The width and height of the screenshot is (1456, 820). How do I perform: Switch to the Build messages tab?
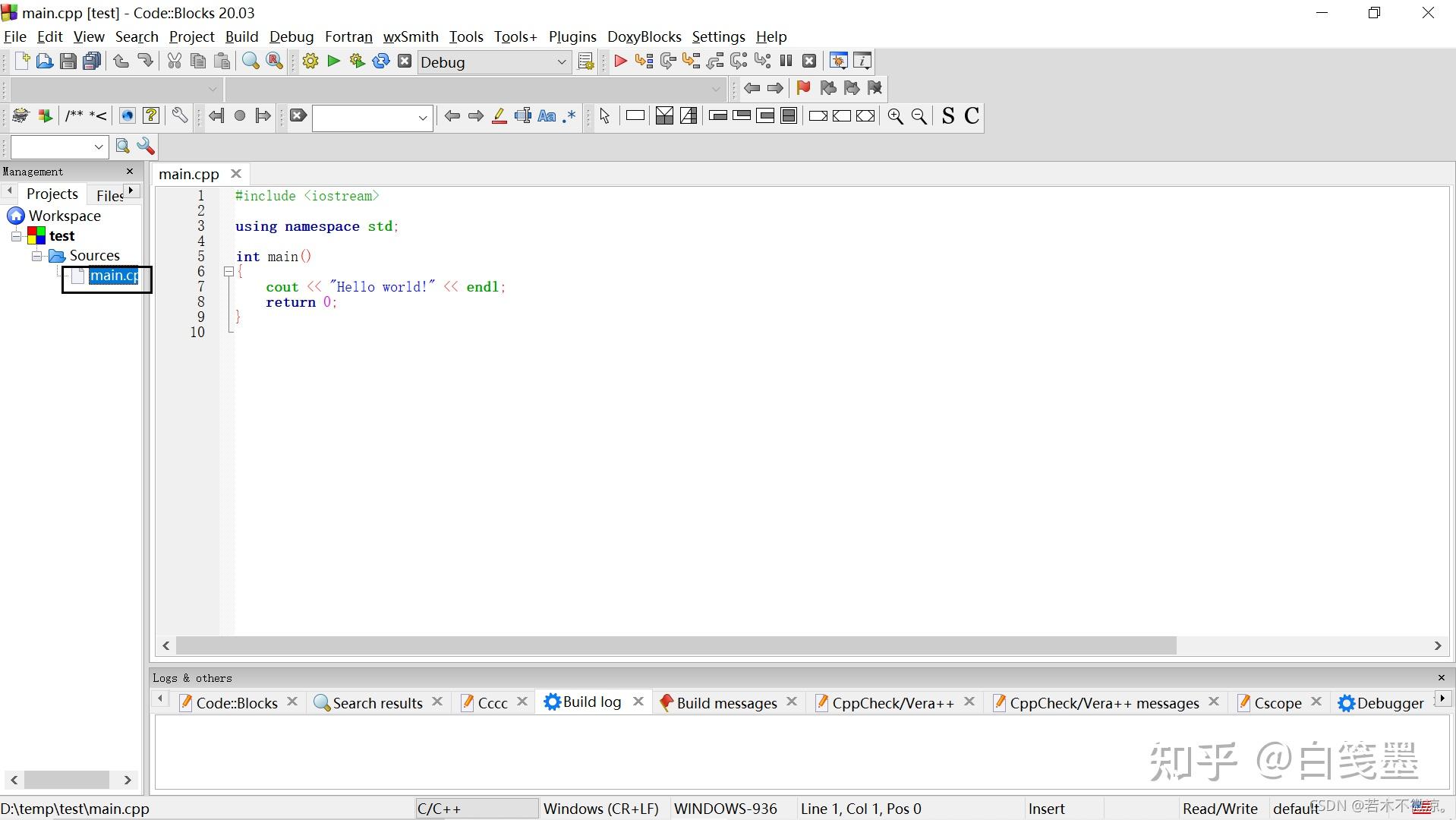(726, 703)
